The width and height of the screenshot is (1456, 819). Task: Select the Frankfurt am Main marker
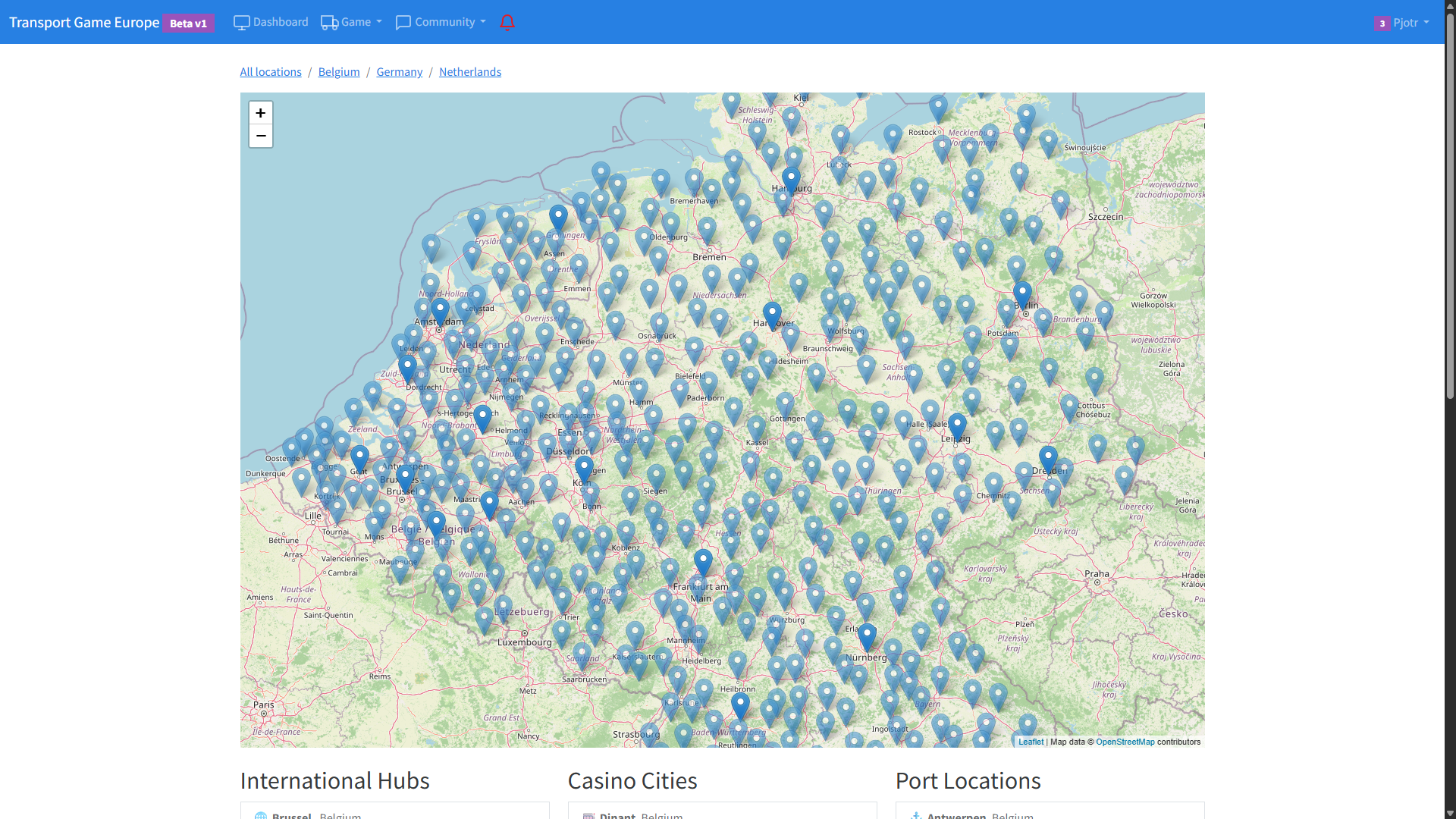pos(703,564)
